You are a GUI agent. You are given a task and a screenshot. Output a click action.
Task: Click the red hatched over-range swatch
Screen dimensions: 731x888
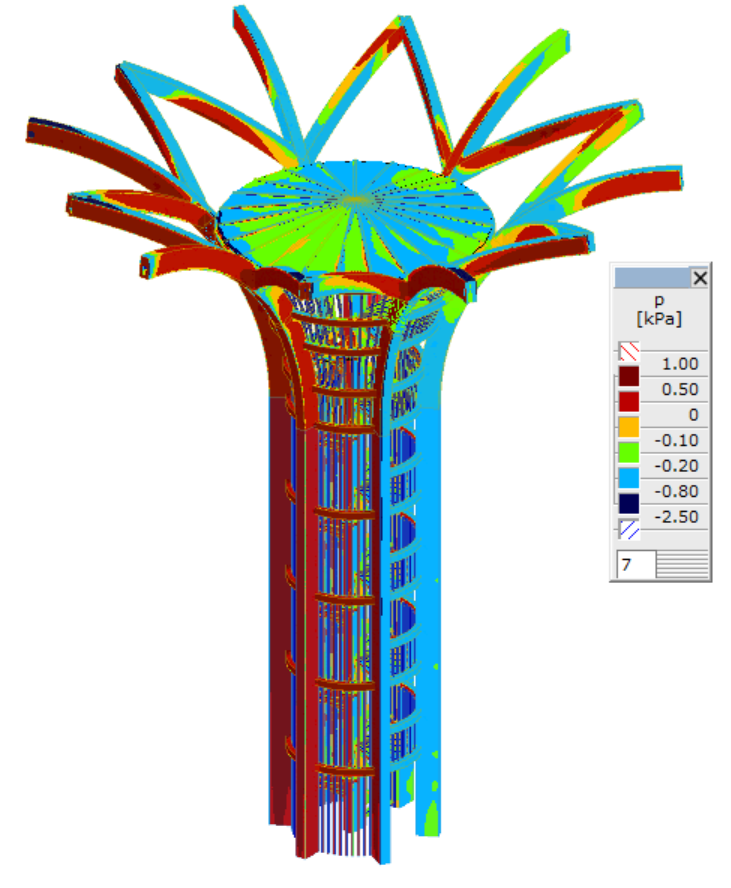point(629,351)
